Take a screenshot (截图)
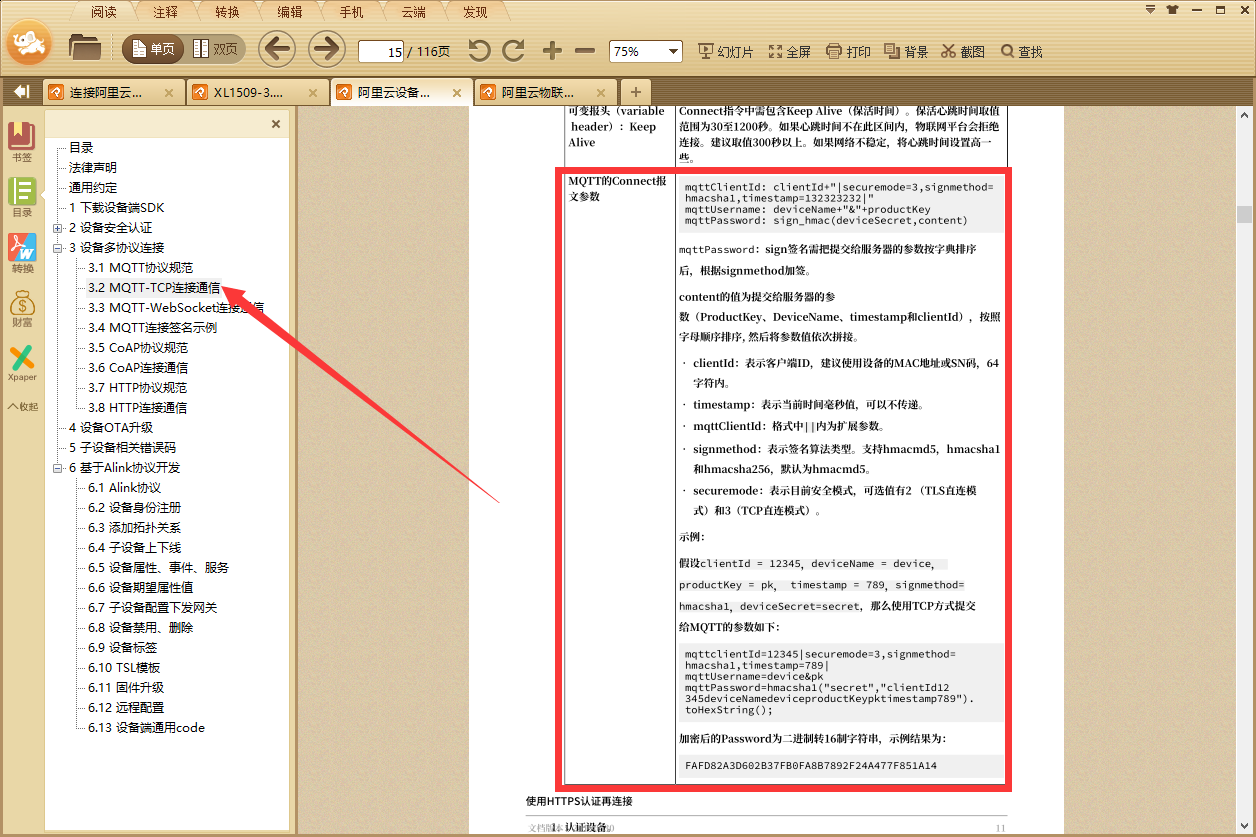Image resolution: width=1256 pixels, height=837 pixels. pyautogui.click(x=963, y=51)
